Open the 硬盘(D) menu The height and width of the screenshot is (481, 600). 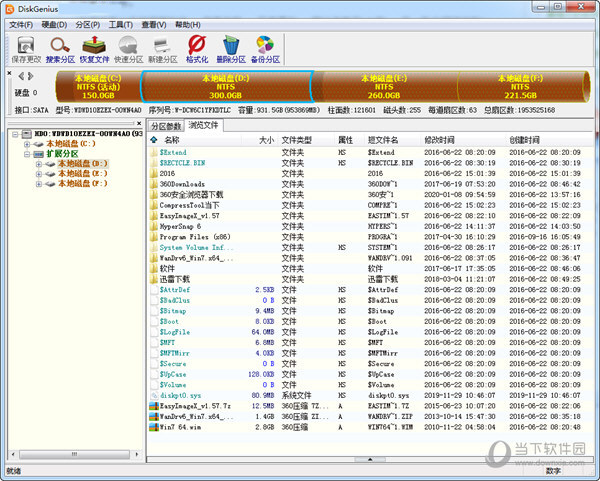[54, 25]
